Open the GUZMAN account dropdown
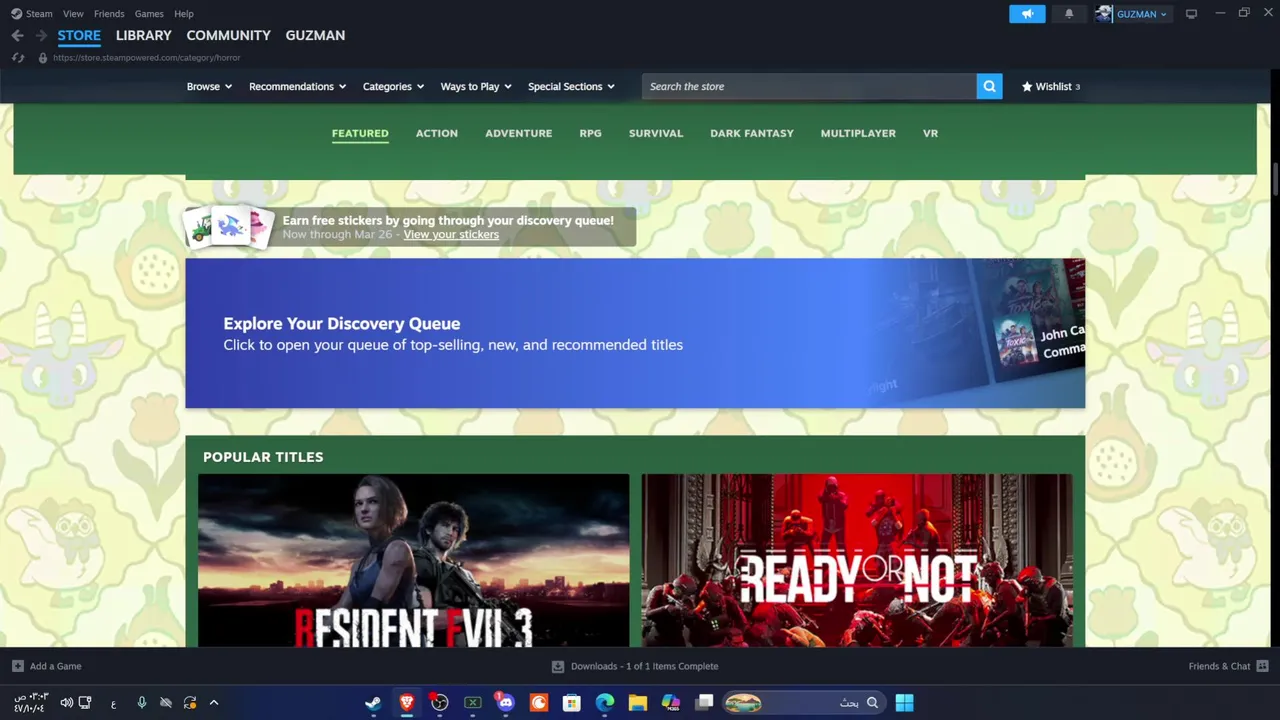This screenshot has width=1280, height=720. click(1142, 14)
